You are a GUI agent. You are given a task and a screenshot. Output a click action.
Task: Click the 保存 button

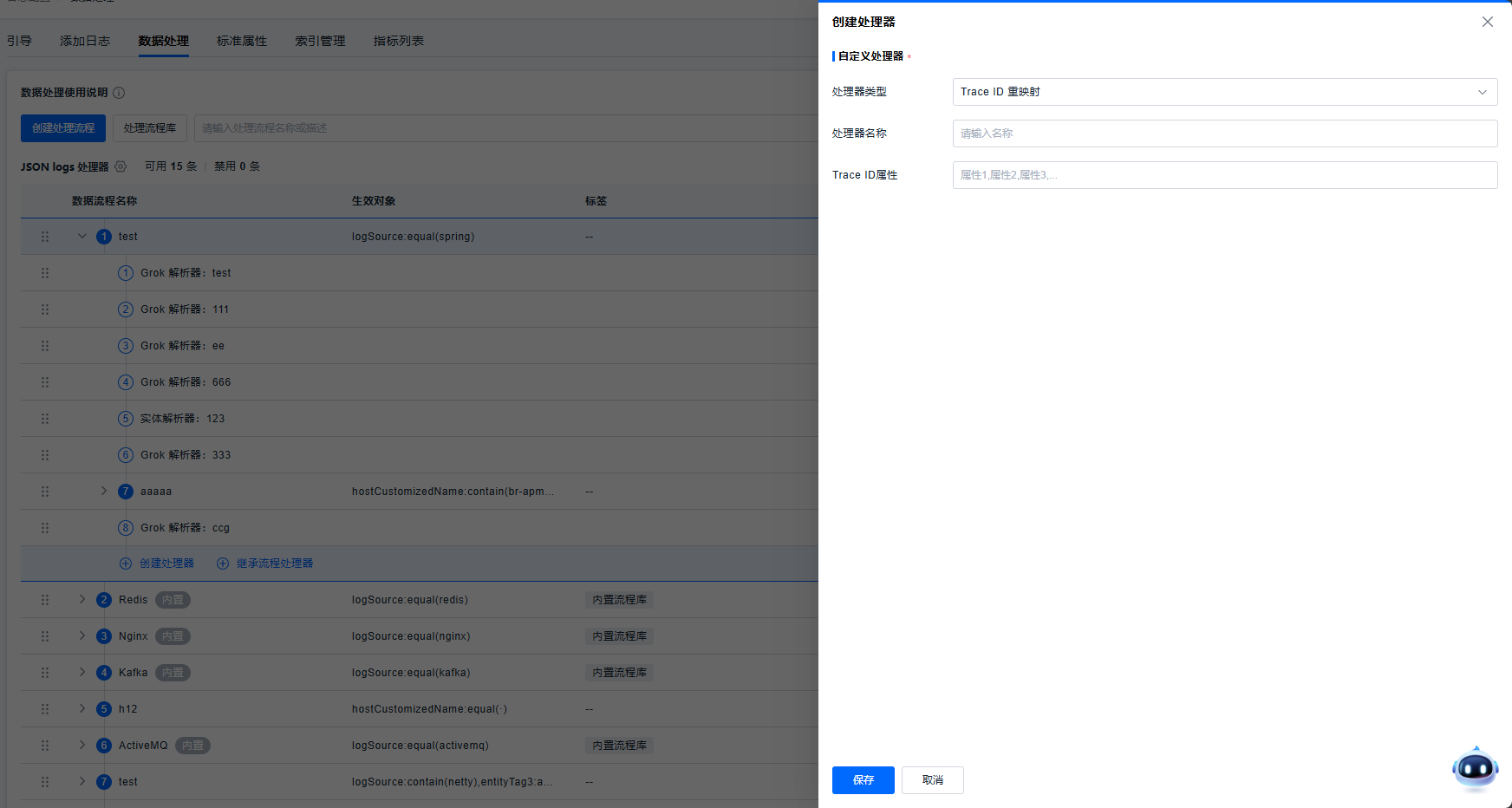coord(863,780)
